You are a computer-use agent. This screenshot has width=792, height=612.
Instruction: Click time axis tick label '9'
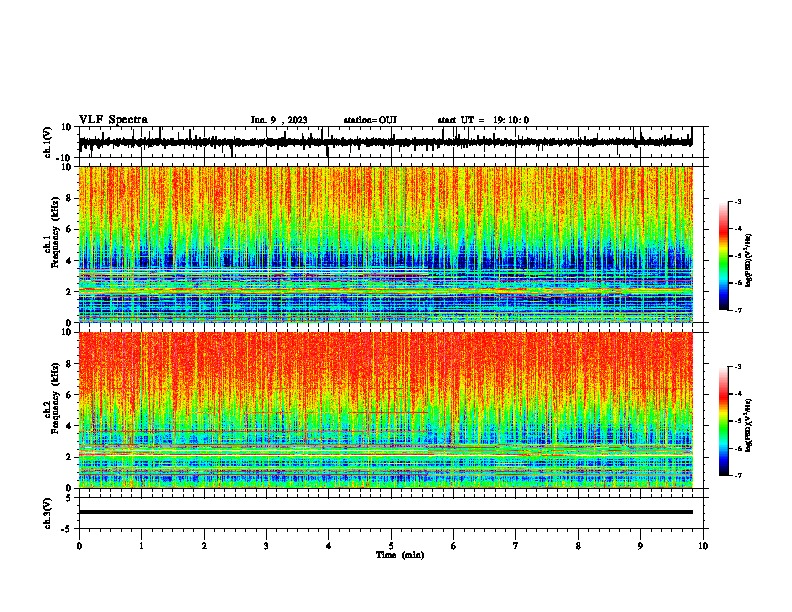pyautogui.click(x=640, y=546)
